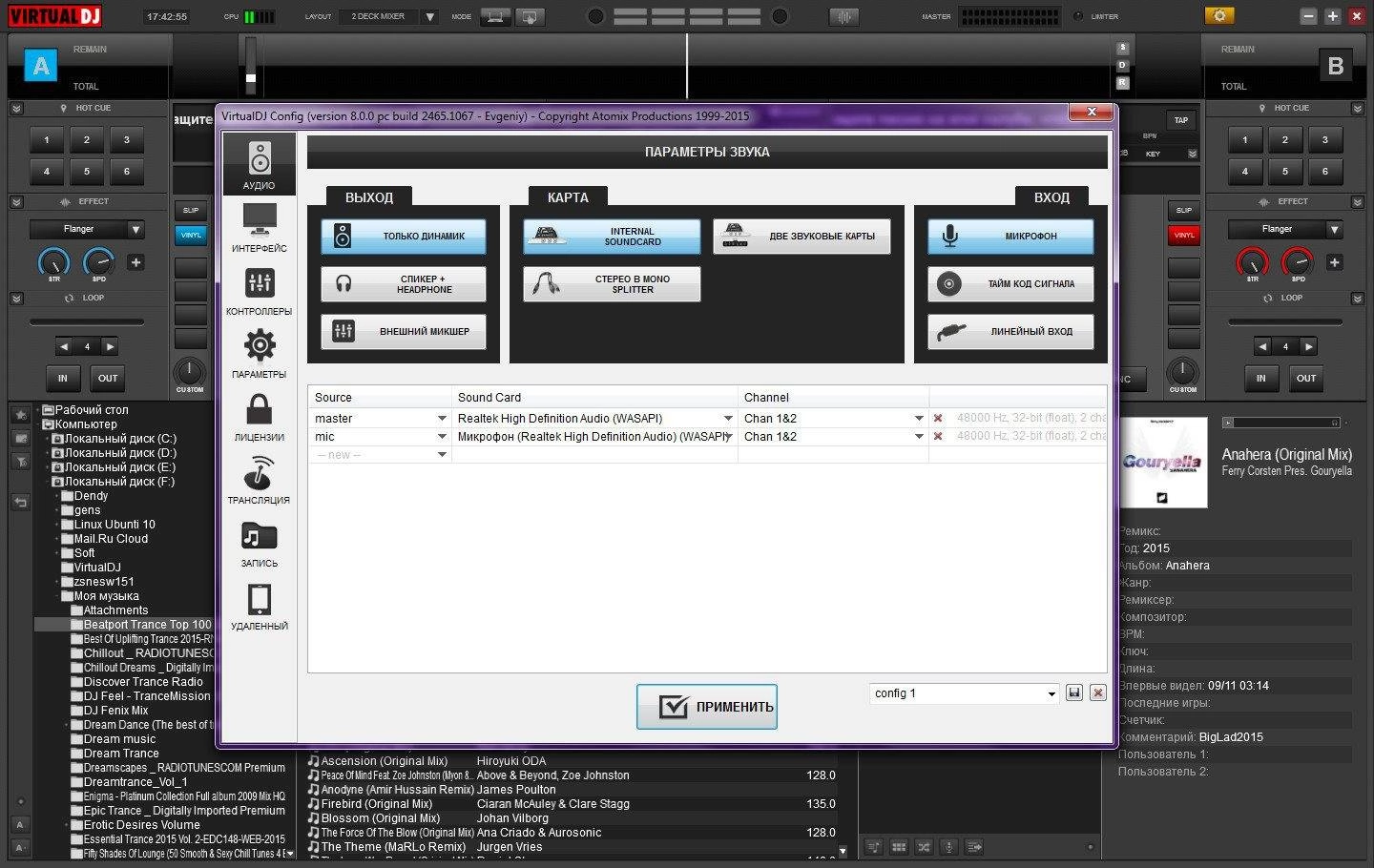Toggle Тайм код сигнала input option
This screenshot has height=868, width=1374.
tap(1010, 284)
